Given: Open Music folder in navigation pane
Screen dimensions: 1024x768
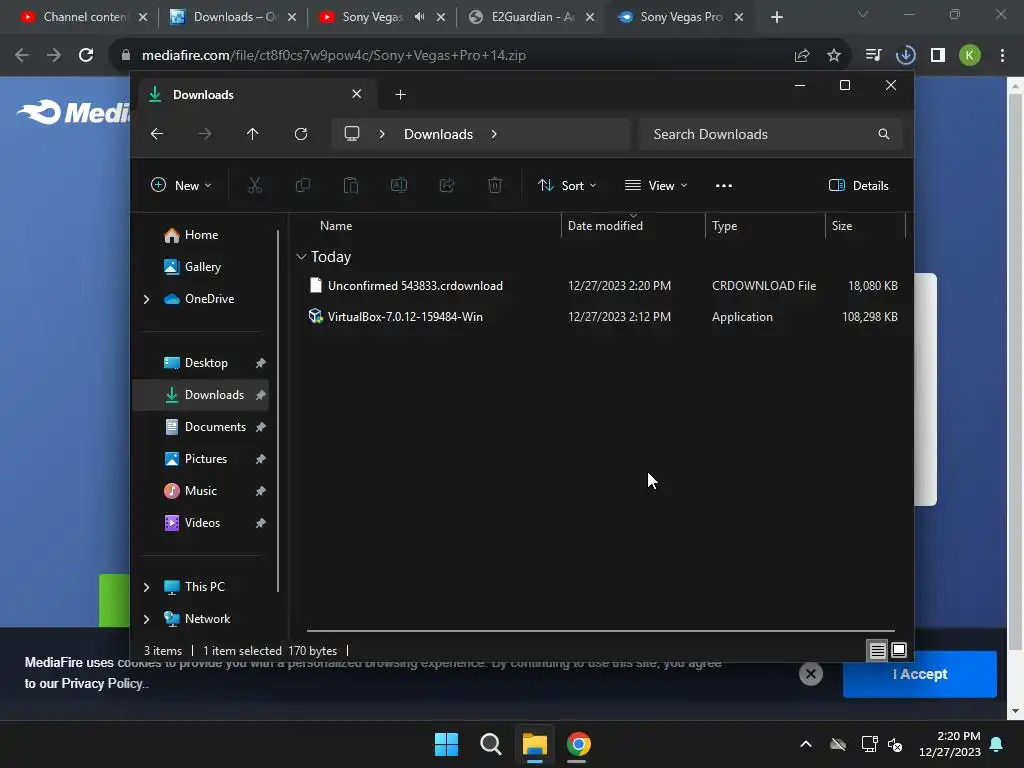Looking at the screenshot, I should click(200, 491).
